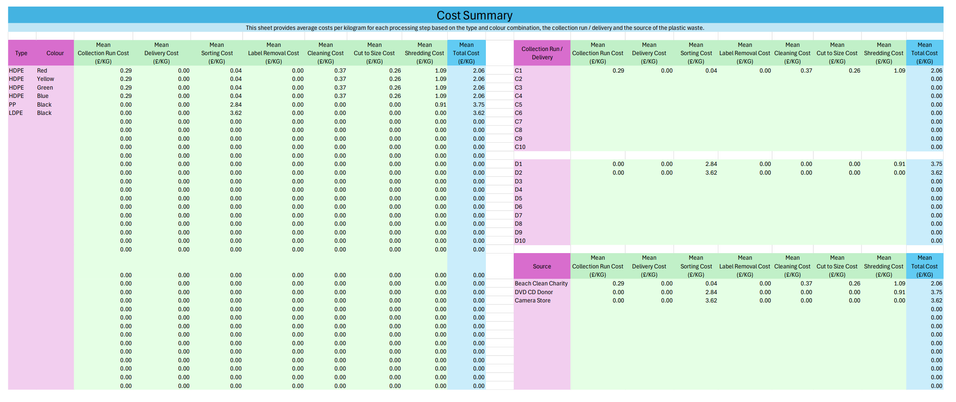Click the Beach Clean Charity cell
Image resolution: width=956 pixels, height=402 pixels.
542,284
